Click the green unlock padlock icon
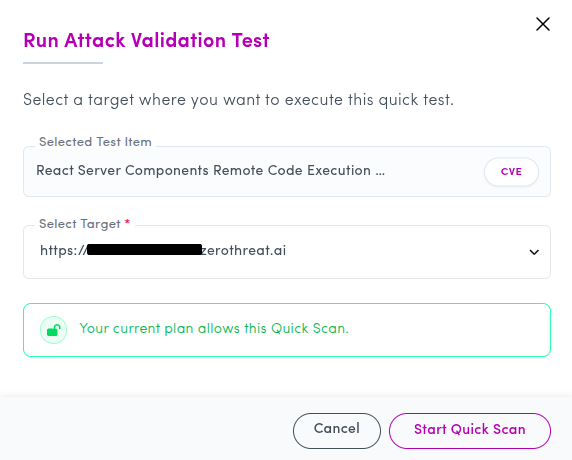 pos(54,330)
